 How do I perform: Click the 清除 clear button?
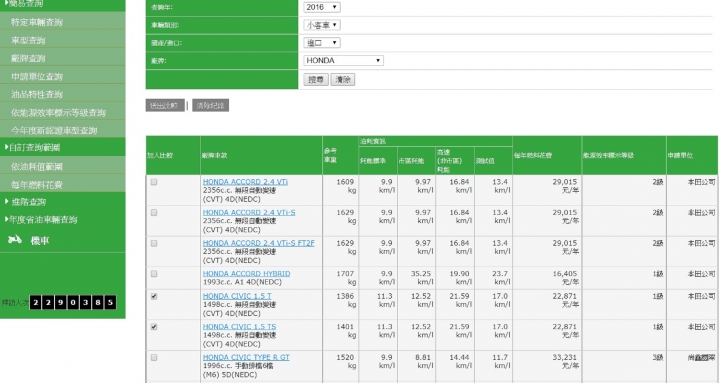click(343, 79)
